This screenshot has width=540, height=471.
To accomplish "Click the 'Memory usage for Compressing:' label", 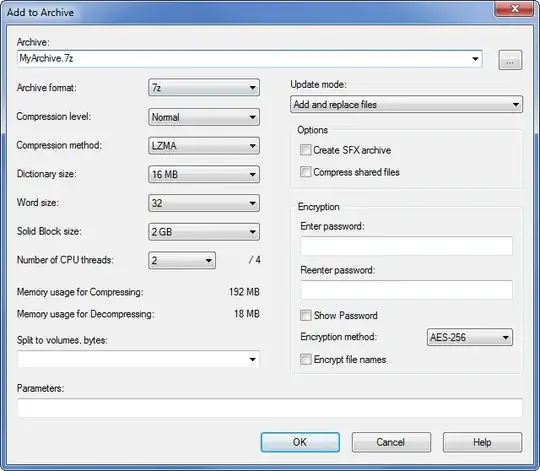I will tap(80, 292).
